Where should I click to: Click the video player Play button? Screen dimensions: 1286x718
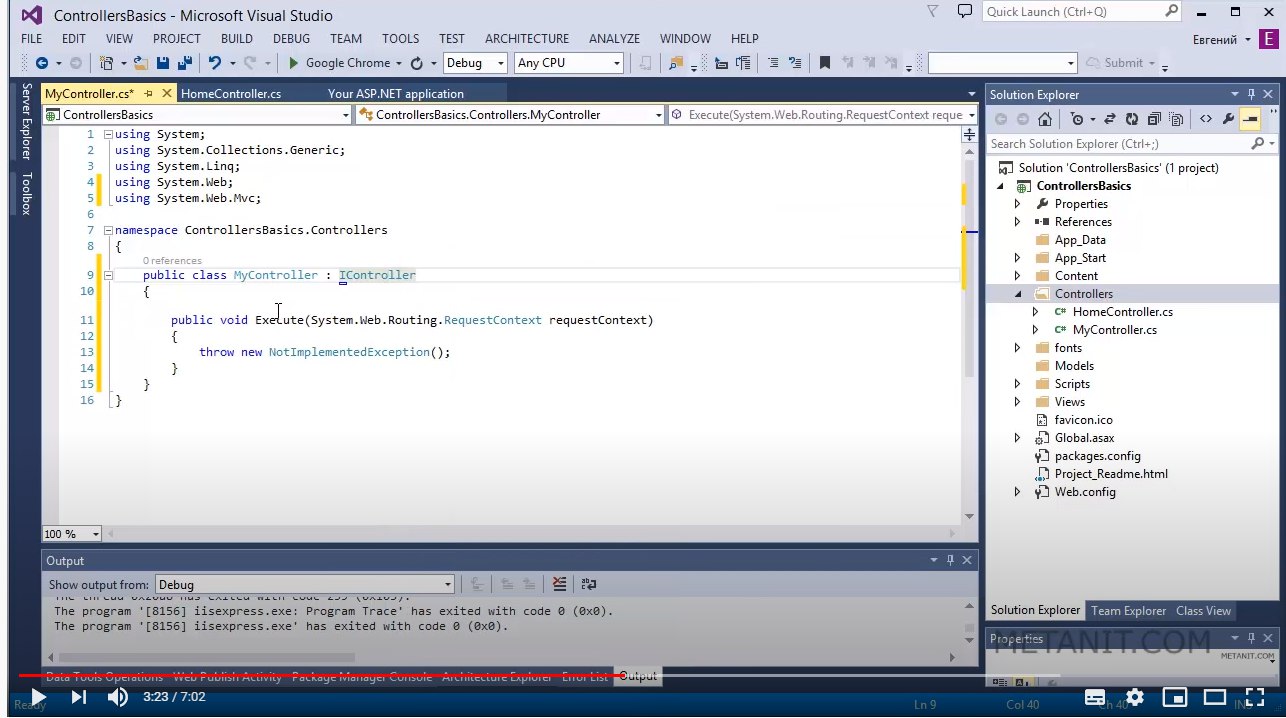click(x=37, y=697)
